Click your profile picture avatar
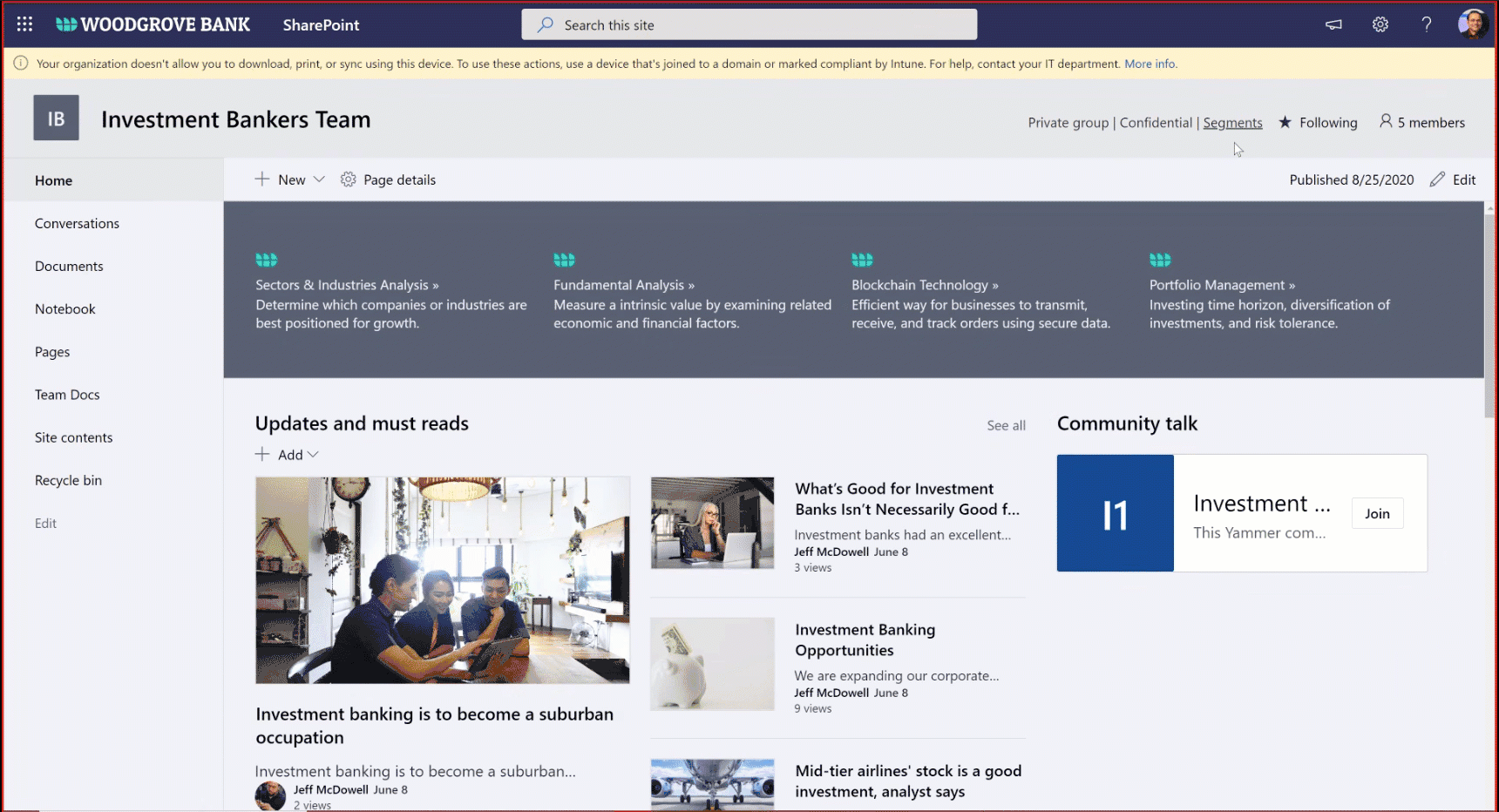 coord(1473,24)
